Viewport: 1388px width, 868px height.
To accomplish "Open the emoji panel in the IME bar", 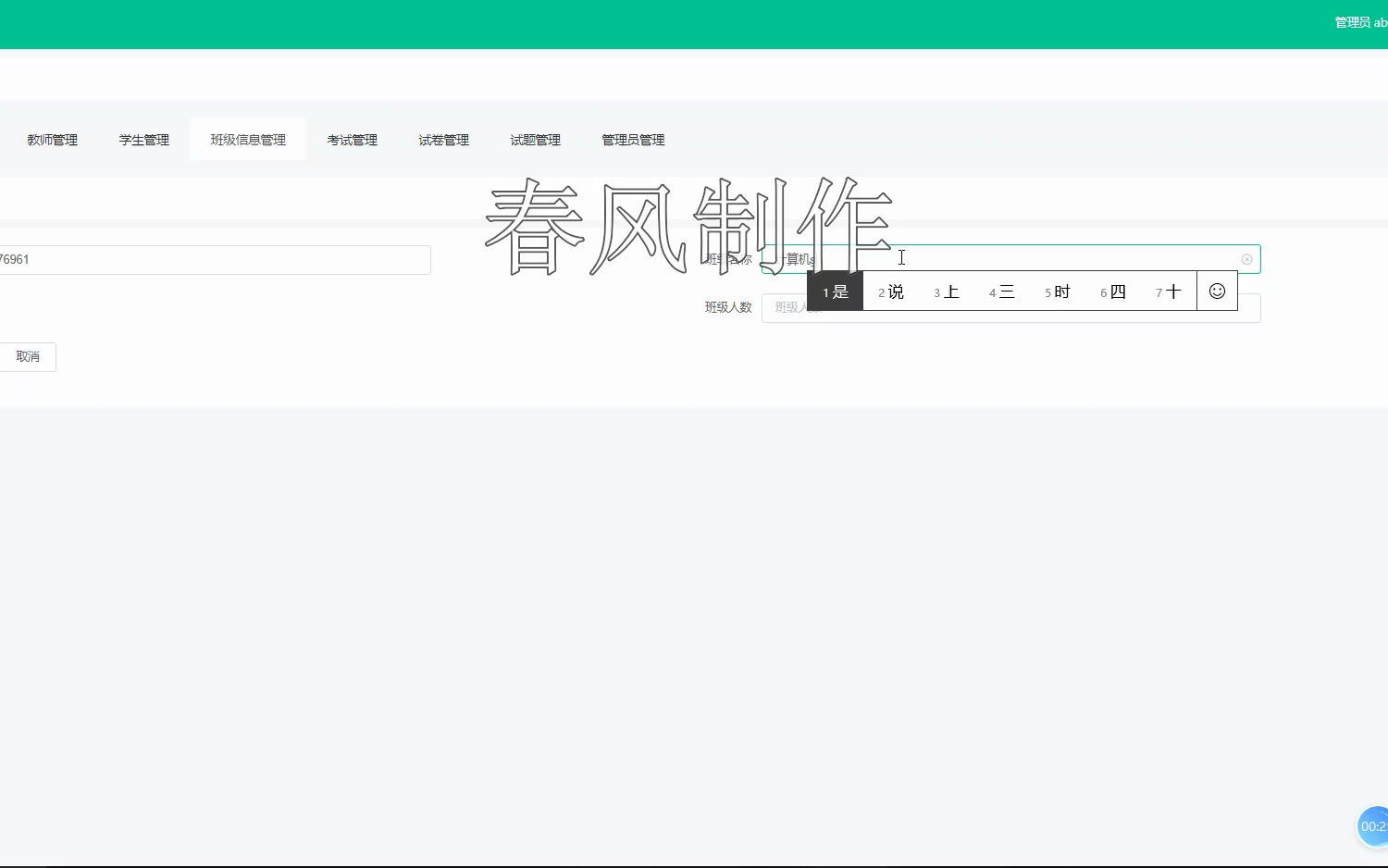I will pyautogui.click(x=1217, y=291).
